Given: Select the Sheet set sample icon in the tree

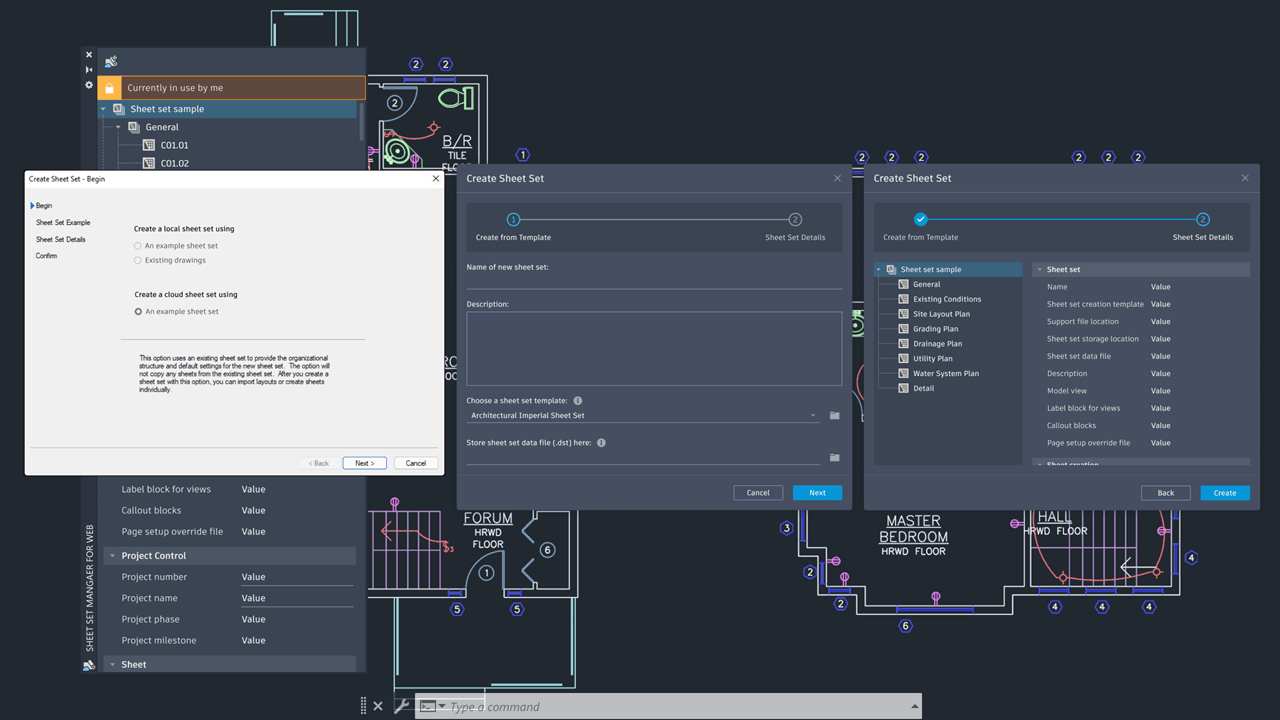Looking at the screenshot, I should click(x=119, y=109).
